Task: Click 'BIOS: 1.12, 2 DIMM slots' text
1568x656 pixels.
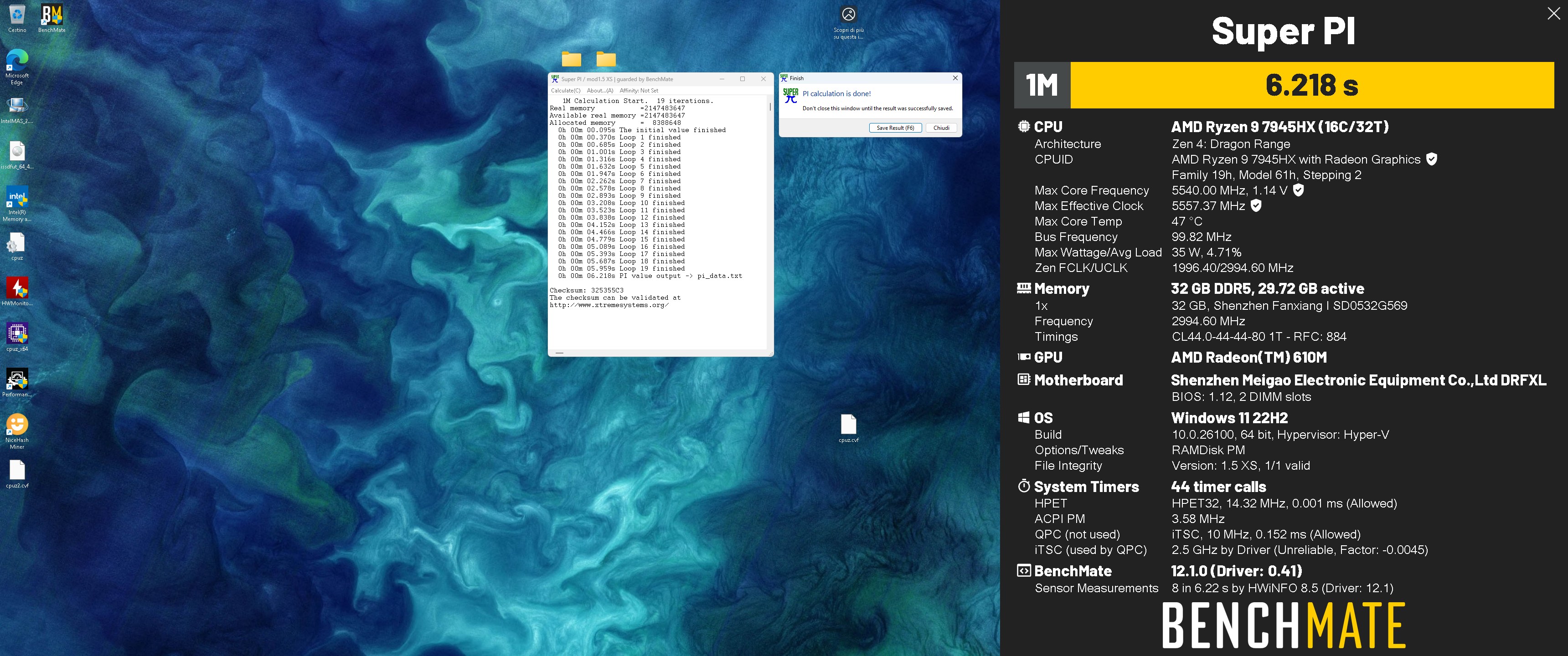Action: click(x=1241, y=397)
